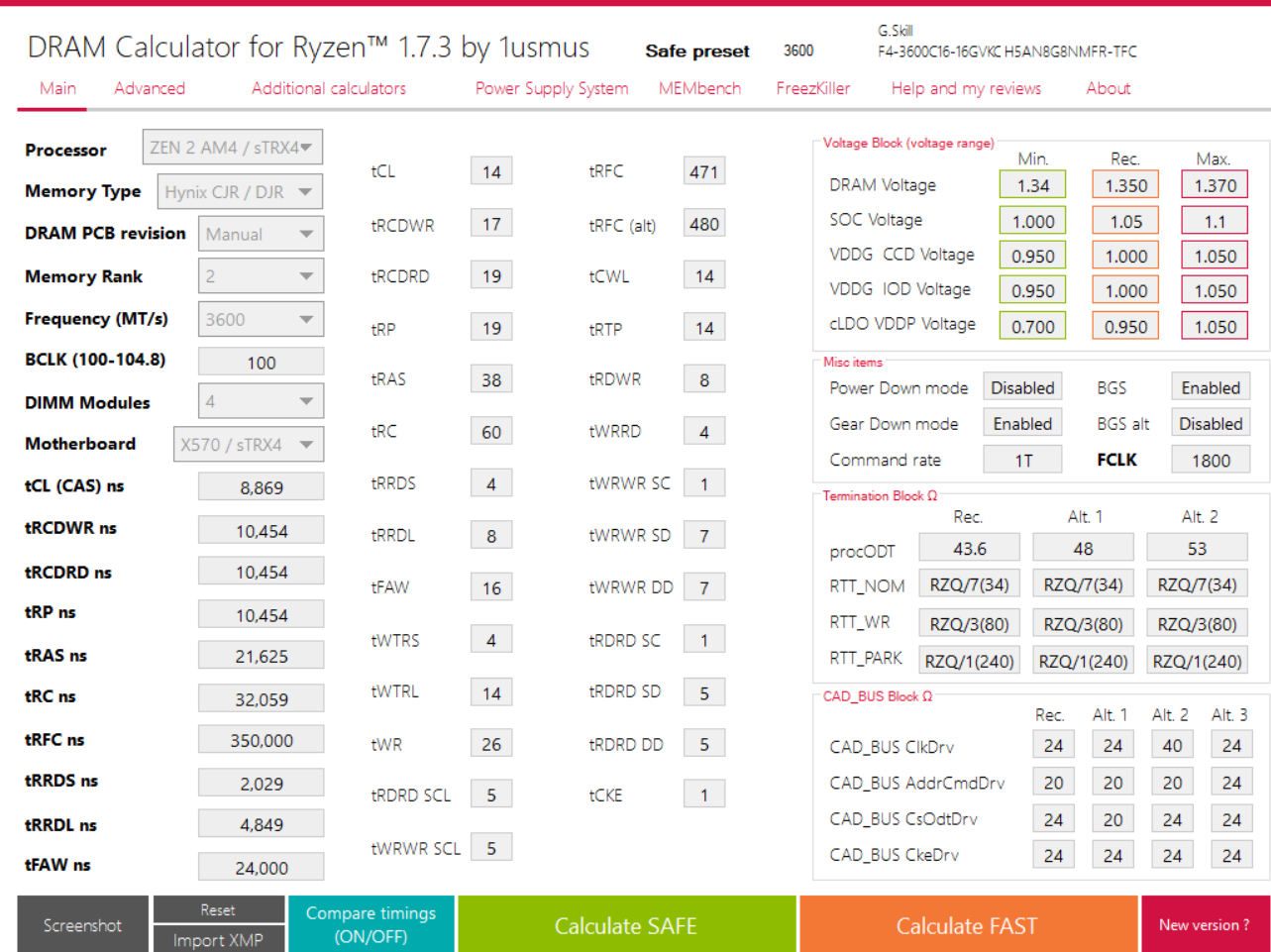1271x952 pixels.
Task: Click the tFAW ns field
Action: [x=261, y=867]
